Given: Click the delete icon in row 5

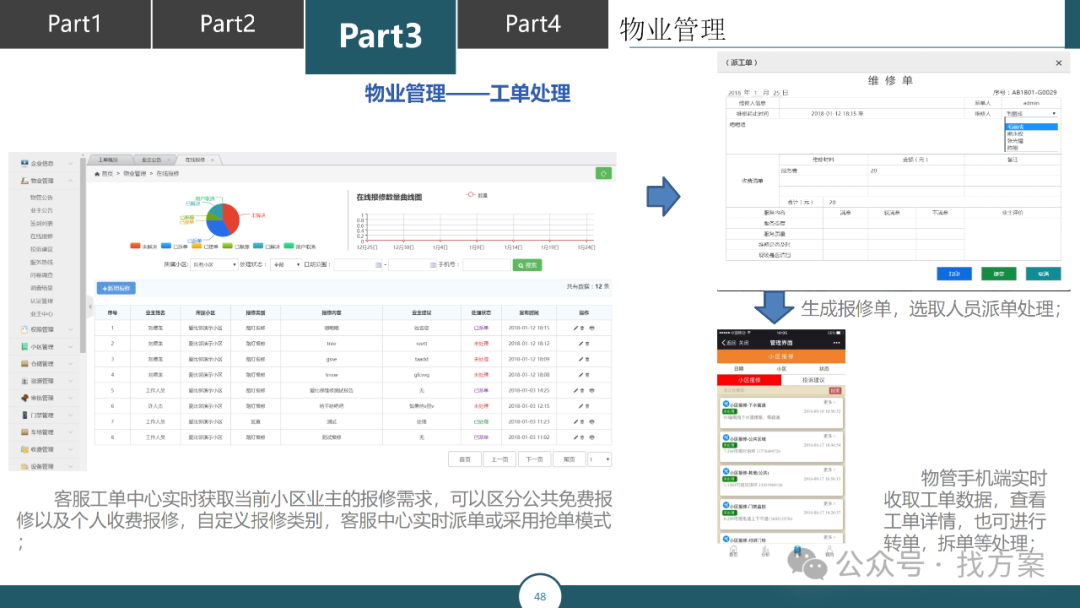Looking at the screenshot, I should pos(583,390).
